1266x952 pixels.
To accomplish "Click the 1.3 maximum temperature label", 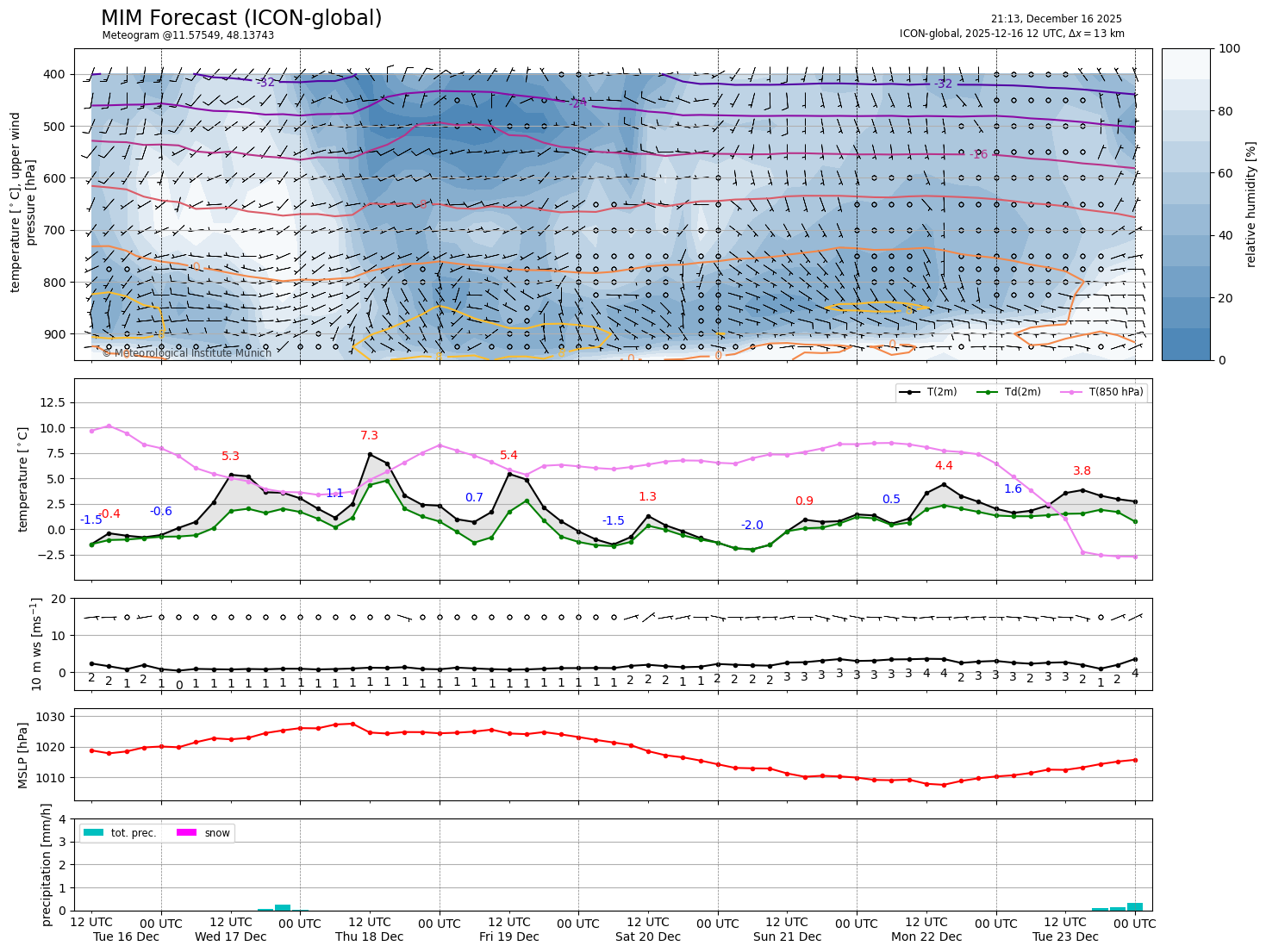I will pyautogui.click(x=647, y=497).
